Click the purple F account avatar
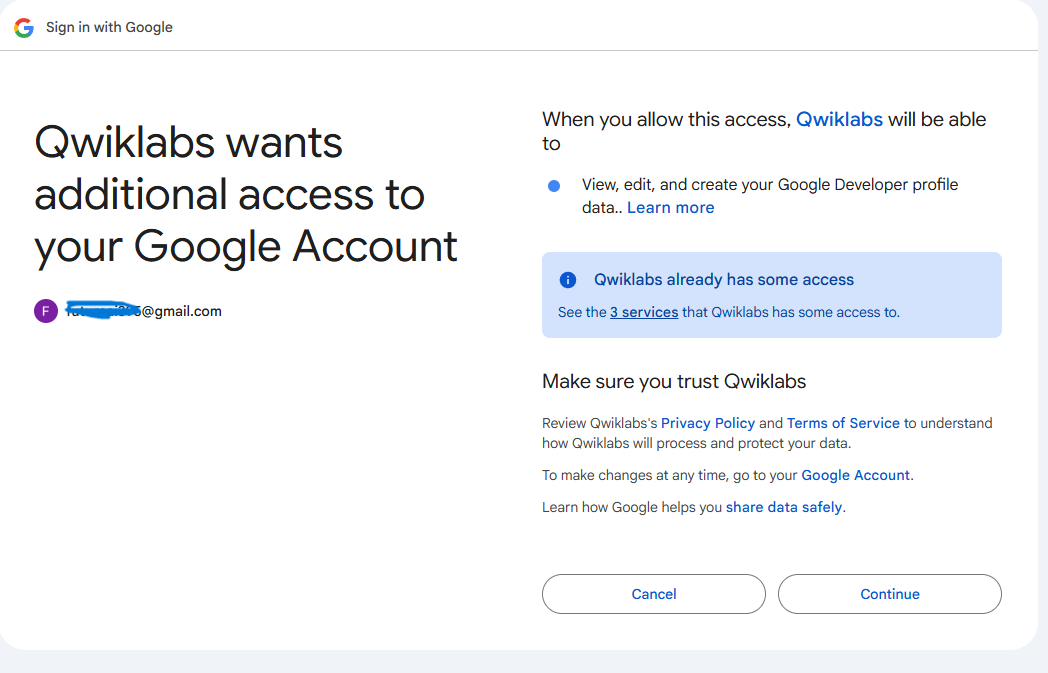Screen dimensions: 1048x673 coord(45,311)
